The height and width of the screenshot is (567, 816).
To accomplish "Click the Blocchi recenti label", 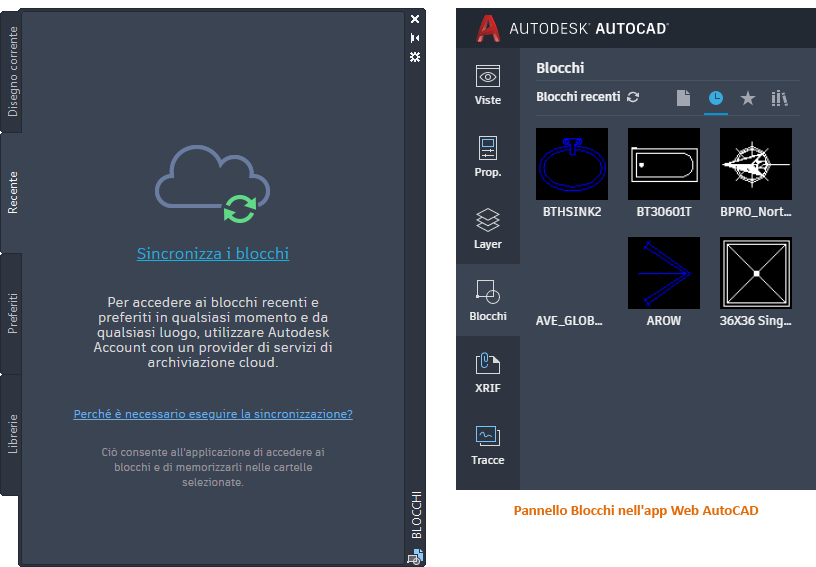I will (578, 97).
